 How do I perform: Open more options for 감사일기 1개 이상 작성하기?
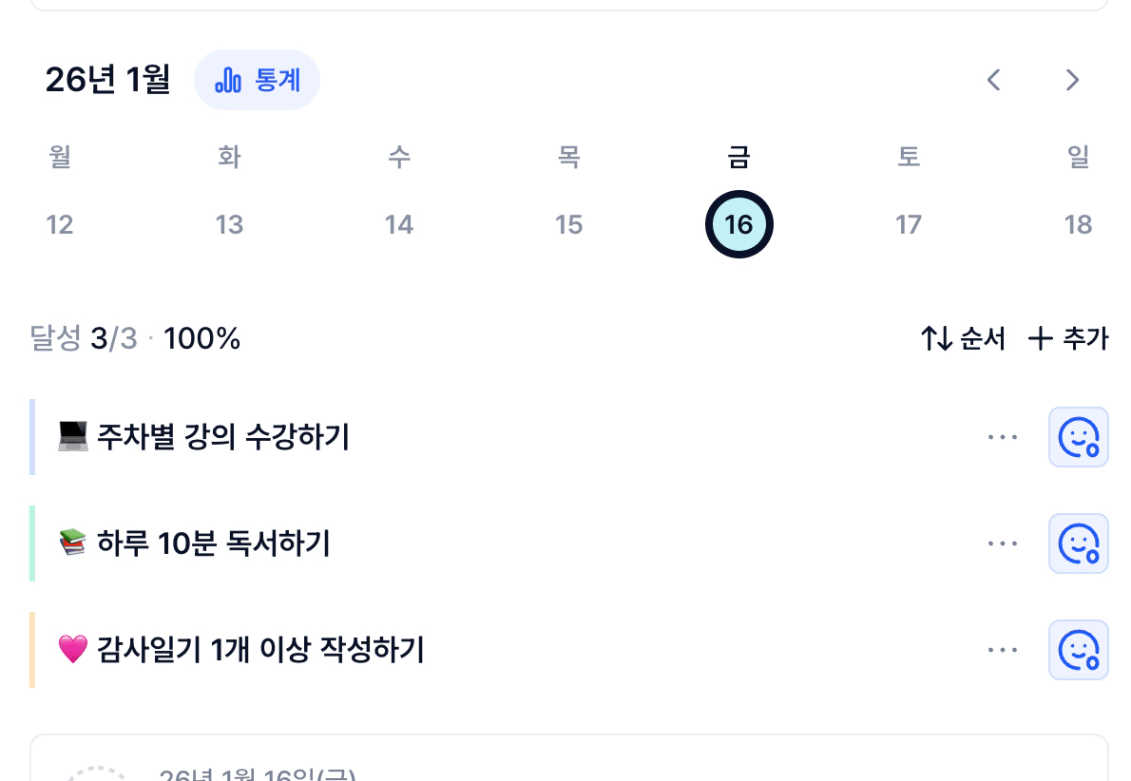(x=1002, y=650)
